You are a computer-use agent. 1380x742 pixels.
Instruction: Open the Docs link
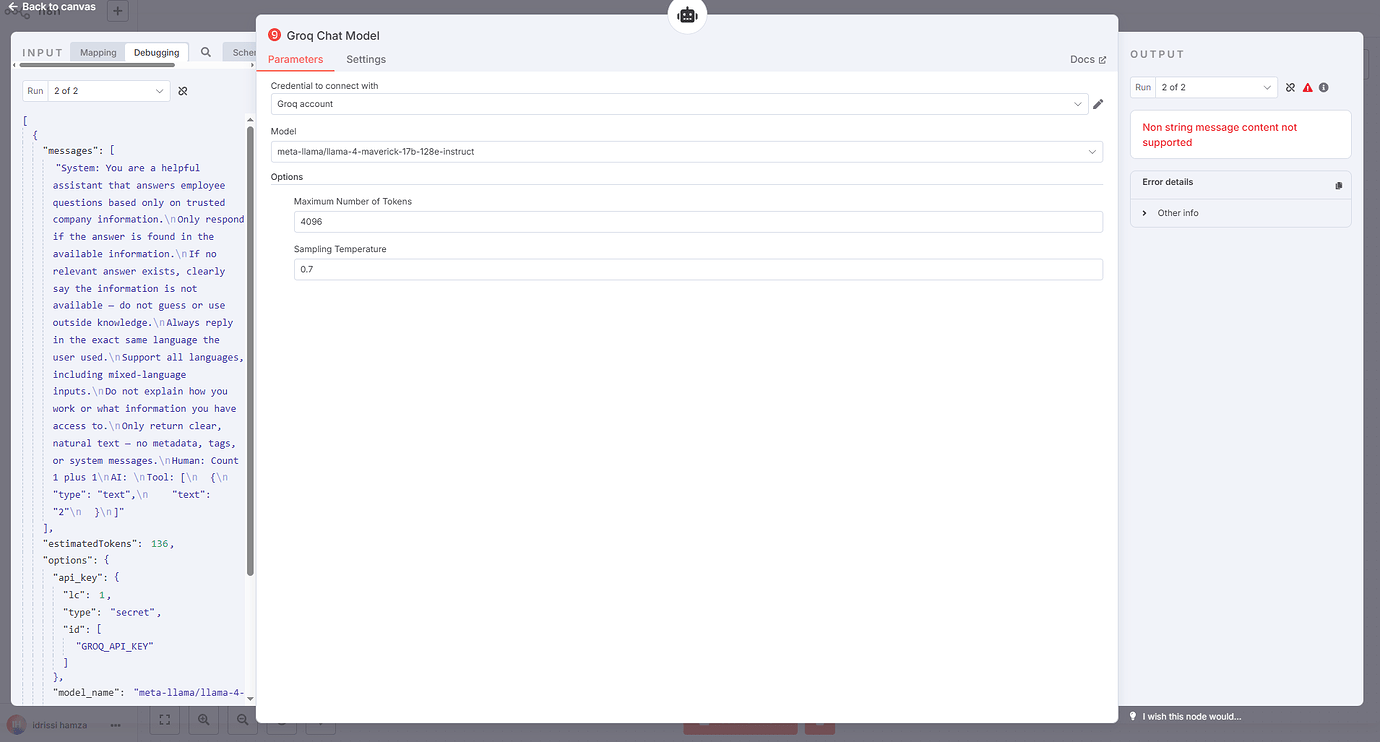point(1087,59)
